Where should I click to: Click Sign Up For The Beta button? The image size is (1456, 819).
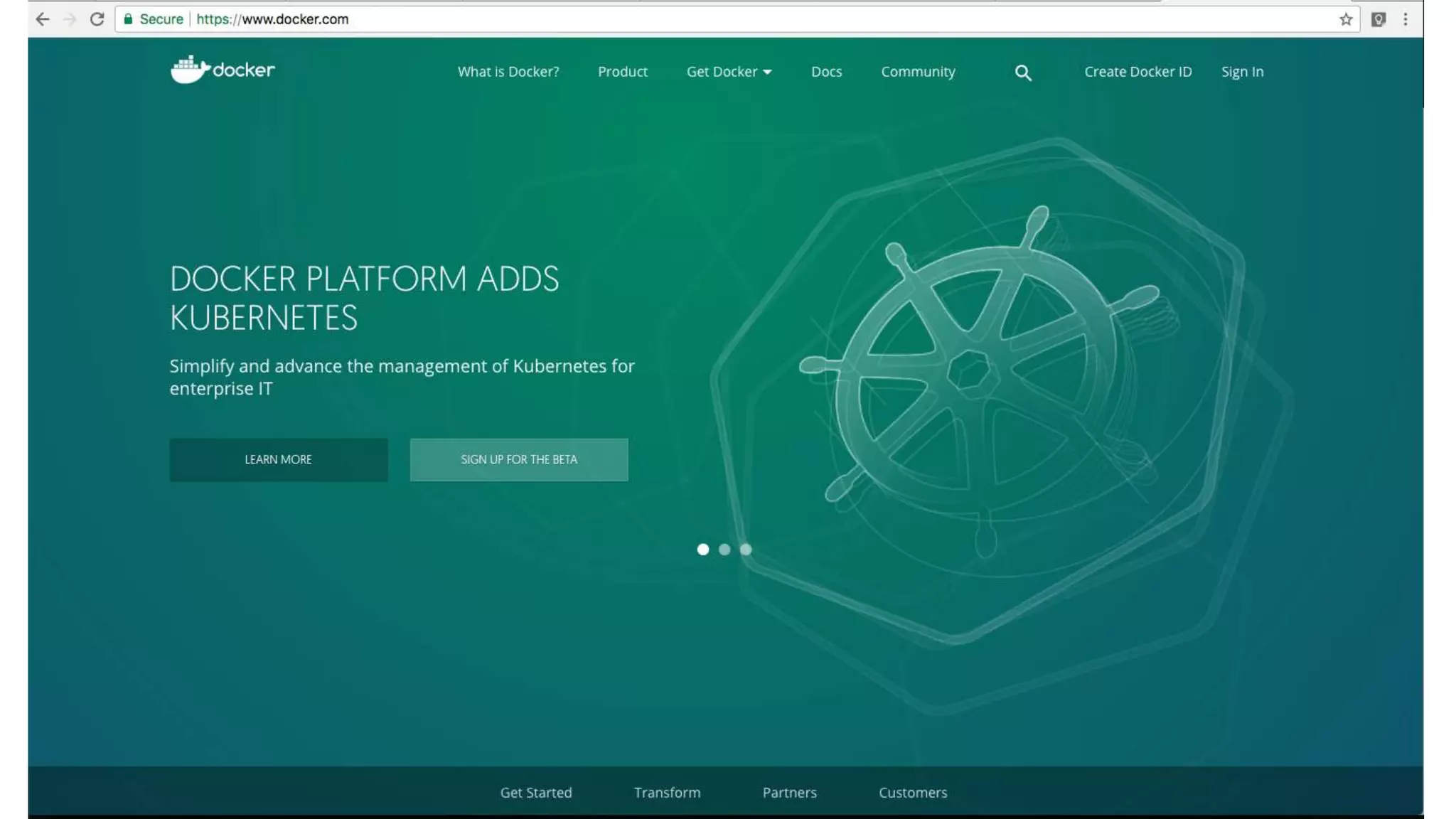(518, 460)
